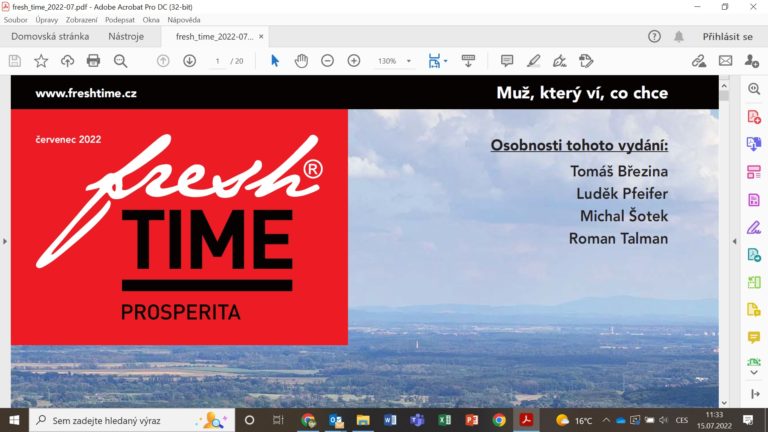768x432 pixels.
Task: Open Fill & Sign tool in right panel
Action: (754, 227)
